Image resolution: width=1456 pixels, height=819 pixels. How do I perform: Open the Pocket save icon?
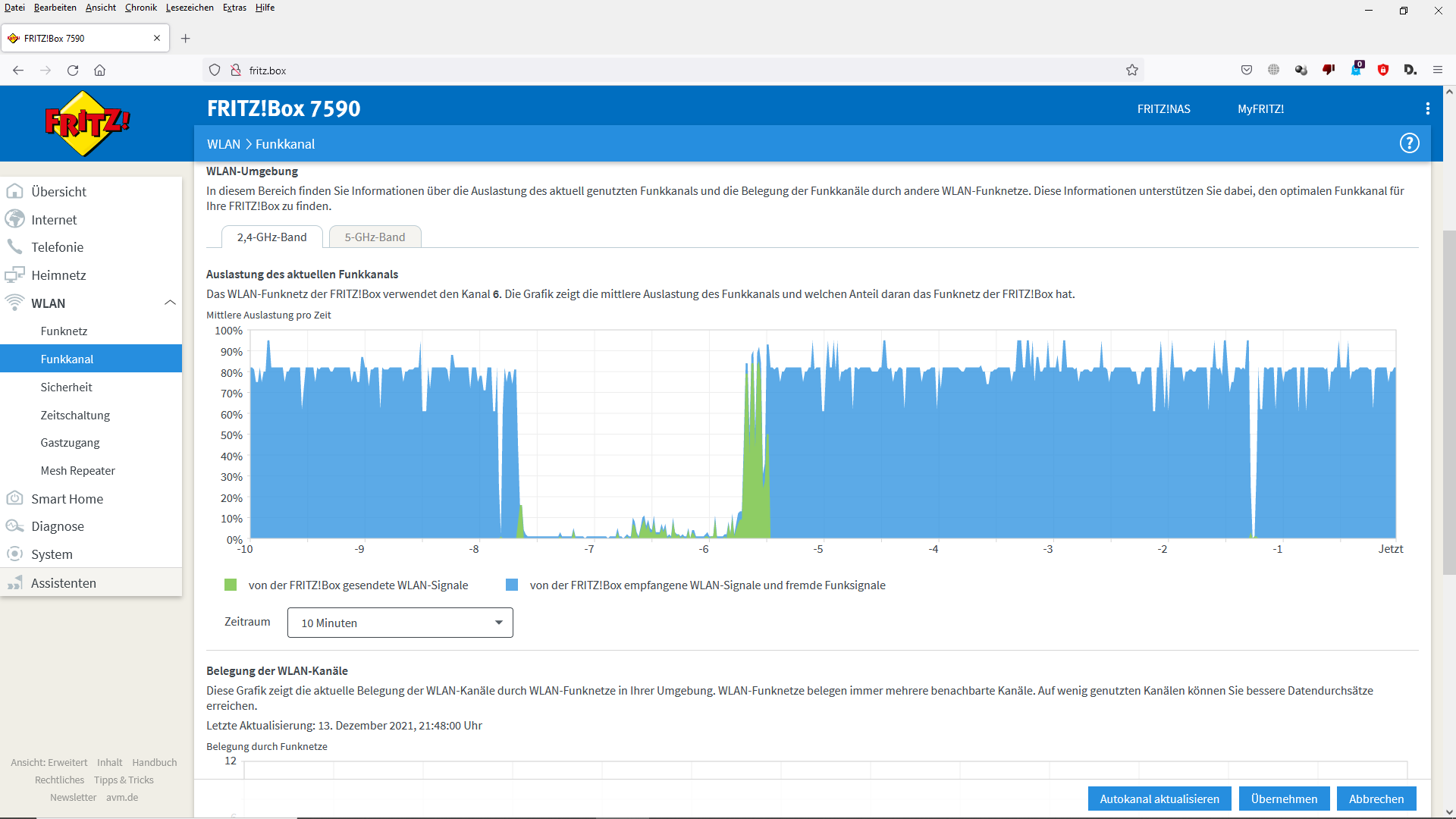click(1247, 70)
